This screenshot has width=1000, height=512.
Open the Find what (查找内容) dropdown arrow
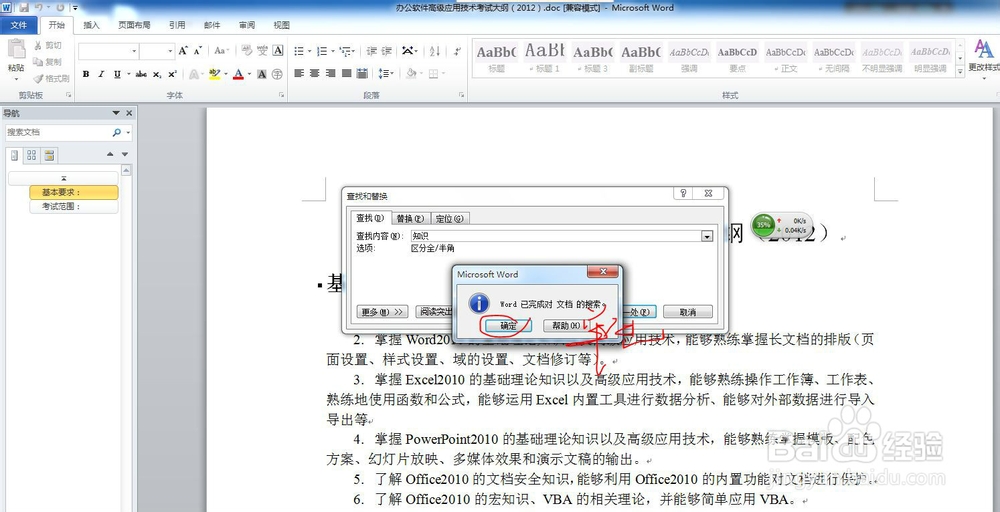(x=707, y=236)
